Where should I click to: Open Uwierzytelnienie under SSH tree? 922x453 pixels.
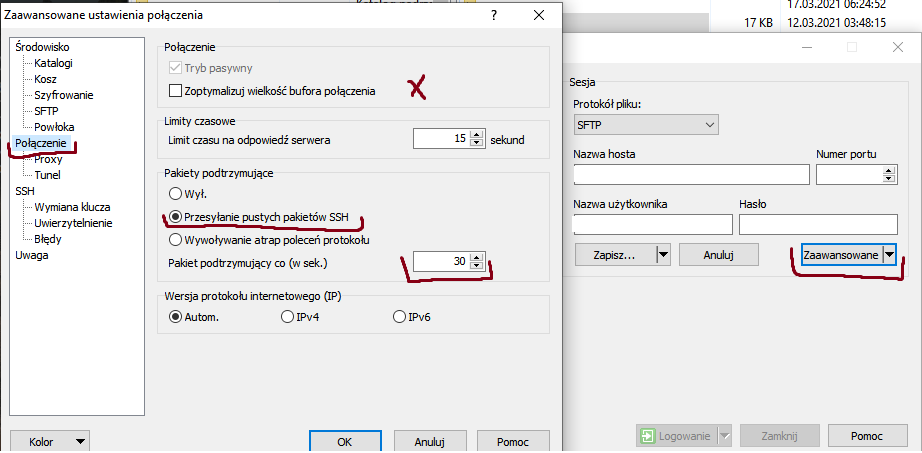click(x=73, y=223)
